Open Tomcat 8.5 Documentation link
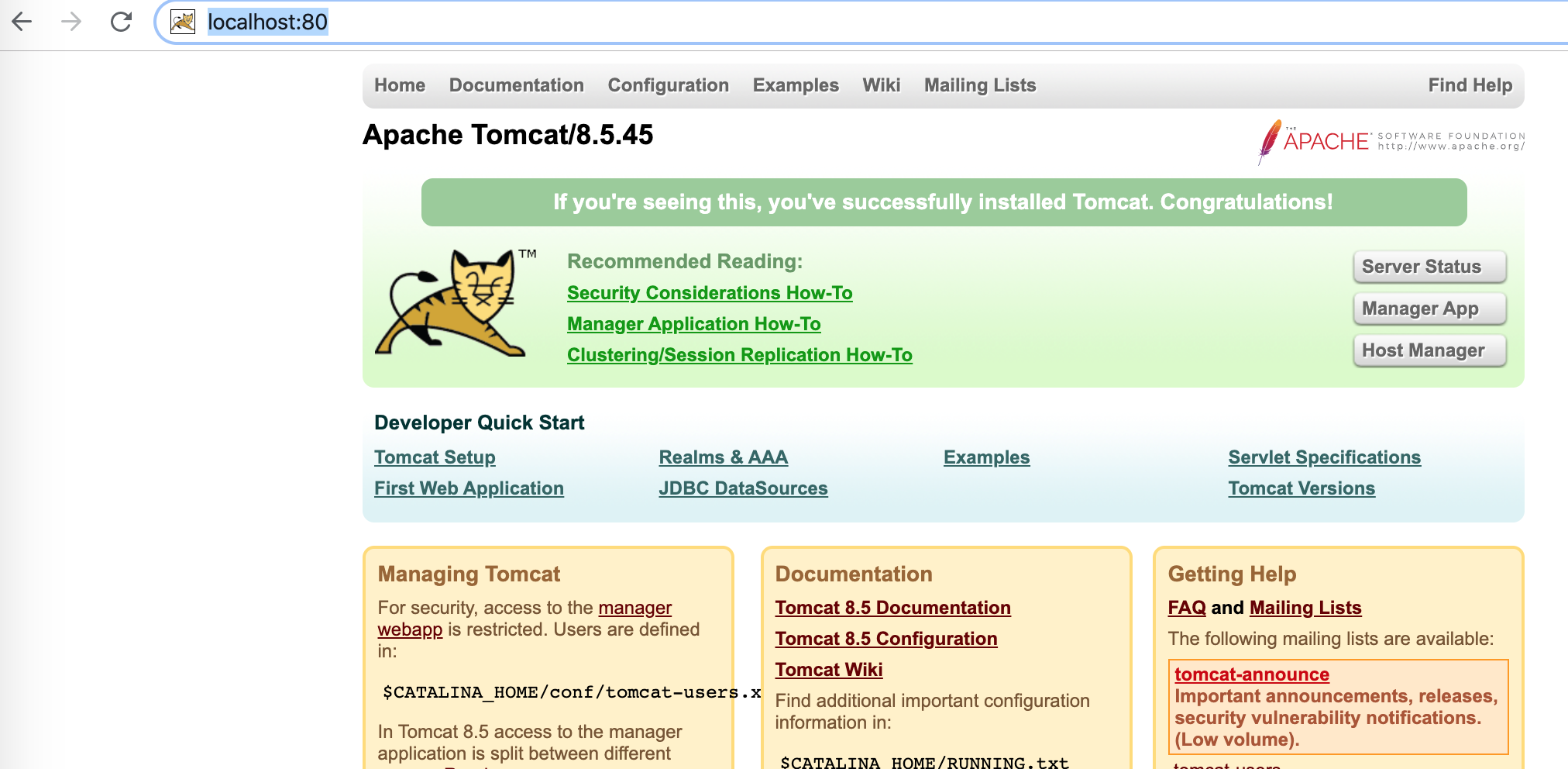Screen dimensions: 1568x769 point(893,608)
